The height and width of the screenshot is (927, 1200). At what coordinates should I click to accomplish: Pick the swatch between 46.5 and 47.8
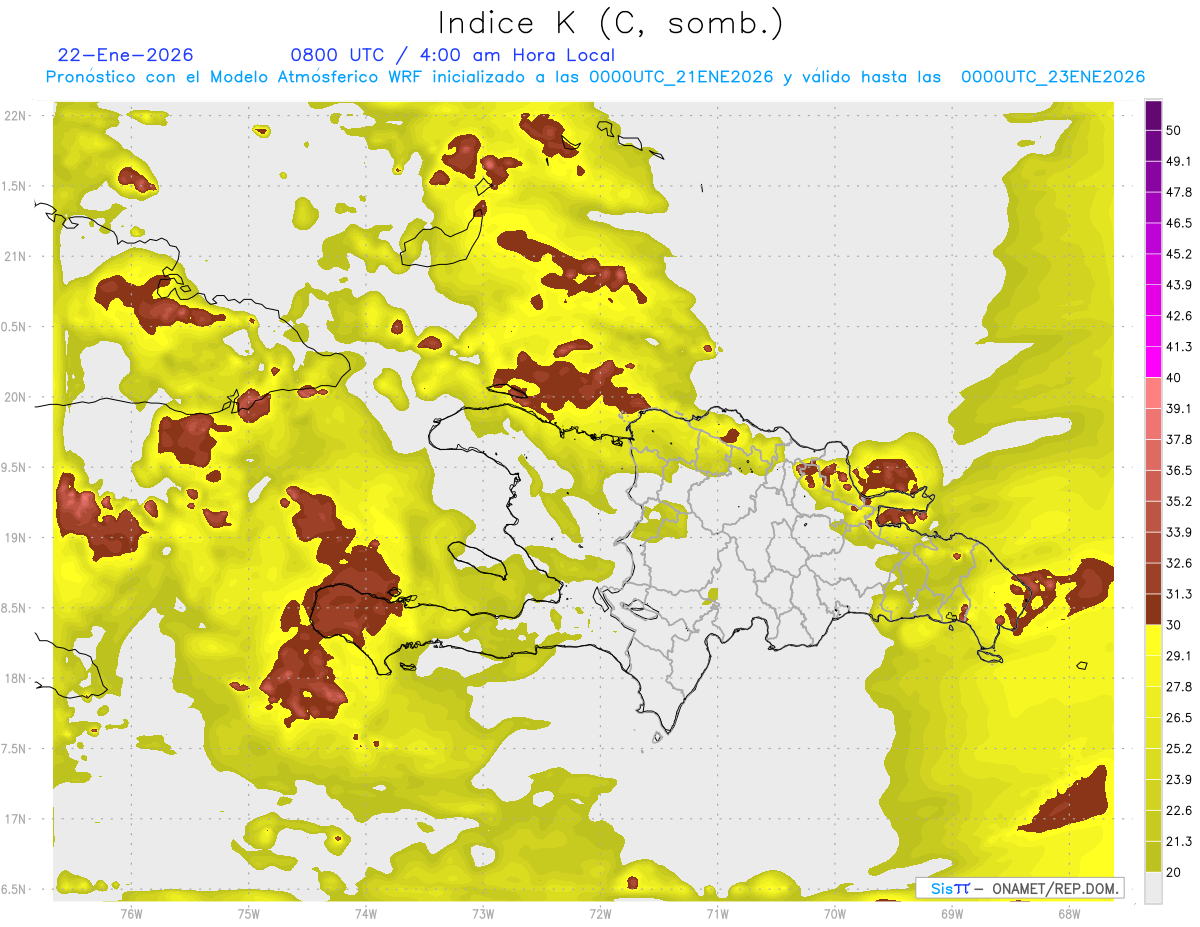pos(1154,207)
